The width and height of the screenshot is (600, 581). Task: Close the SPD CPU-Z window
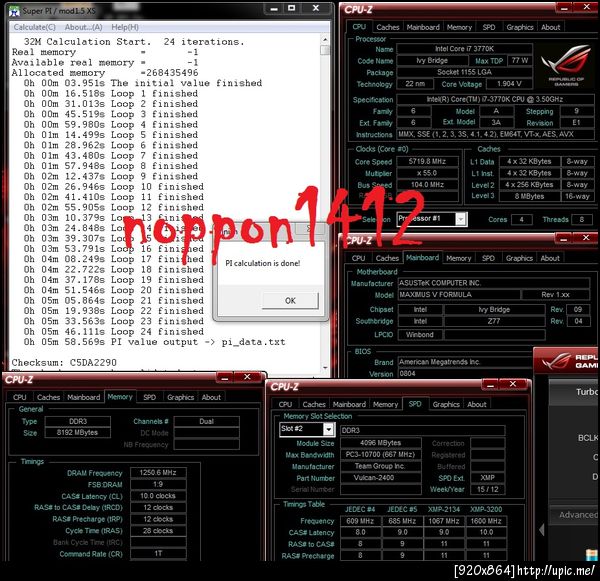point(513,384)
